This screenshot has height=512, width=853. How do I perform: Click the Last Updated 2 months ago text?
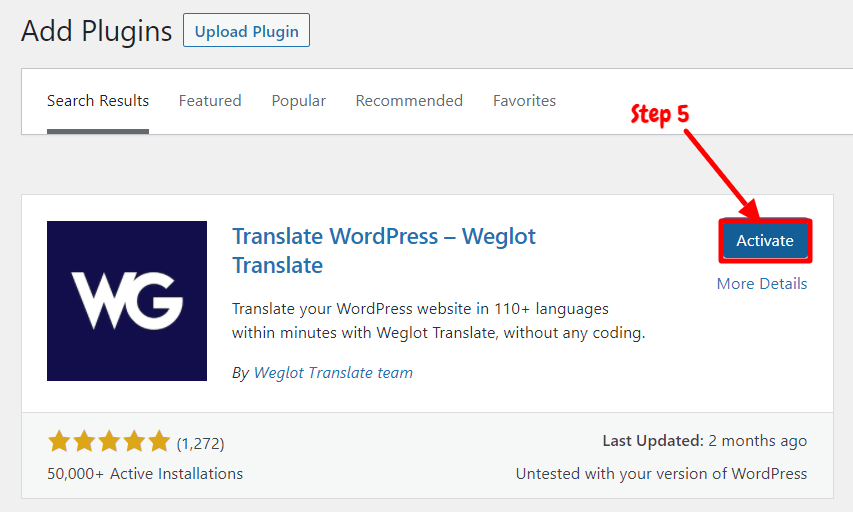click(704, 441)
